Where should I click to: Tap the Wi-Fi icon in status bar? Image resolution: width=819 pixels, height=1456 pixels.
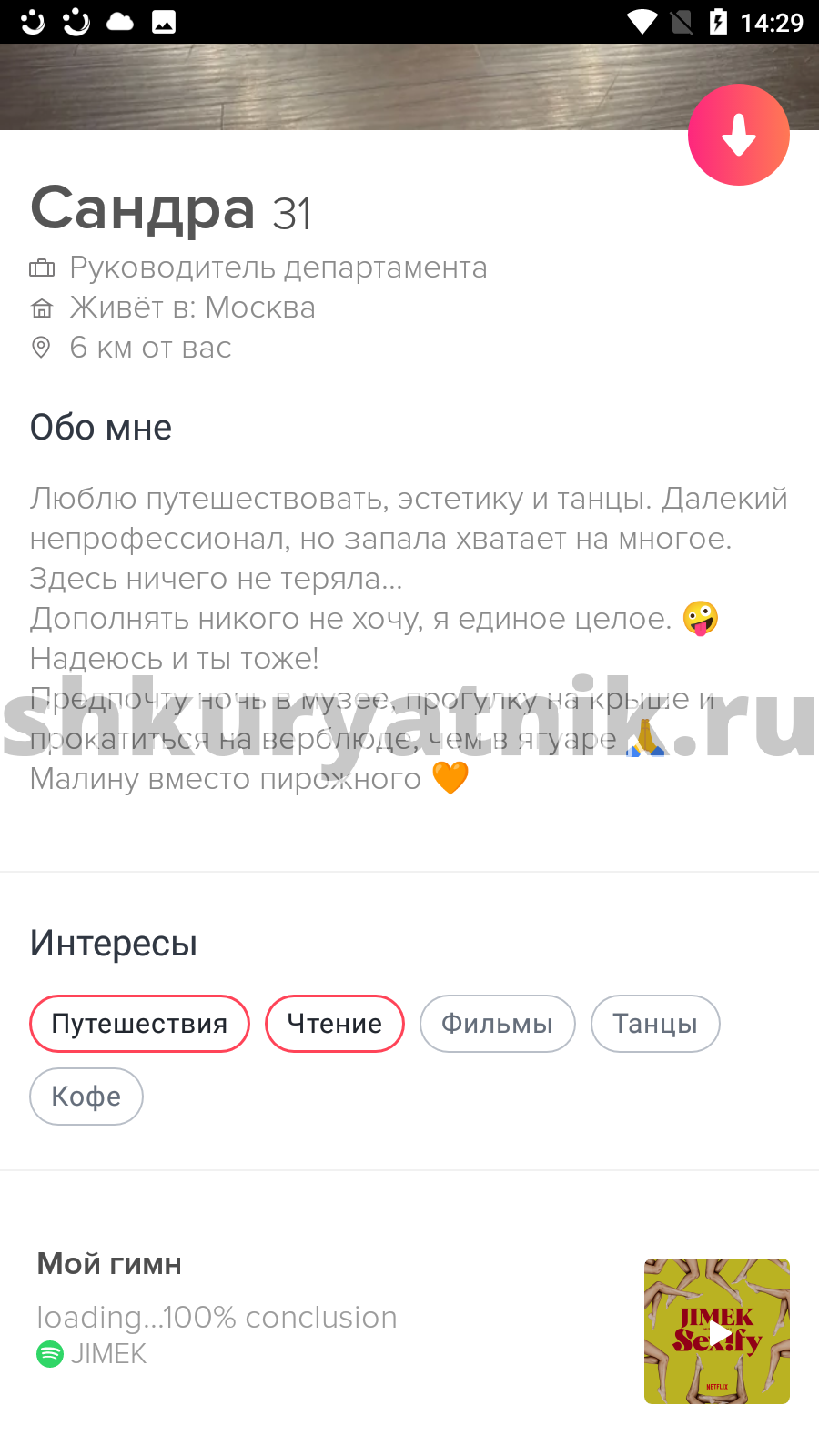pos(642,22)
